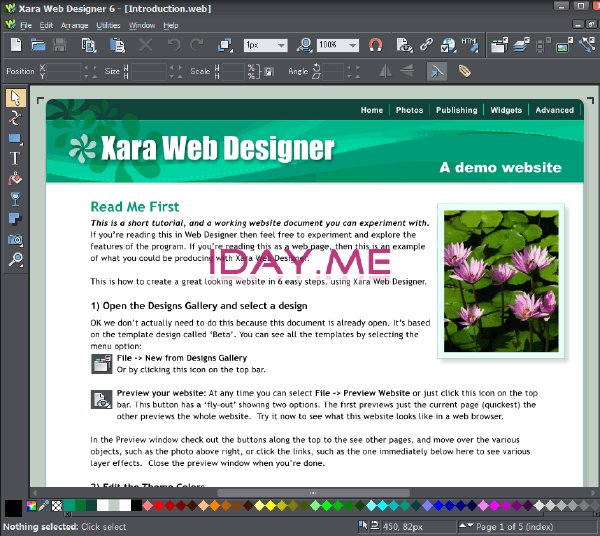This screenshot has width=600, height=536.
Task: Click the Copy toolbar icon
Action: [x=89, y=45]
